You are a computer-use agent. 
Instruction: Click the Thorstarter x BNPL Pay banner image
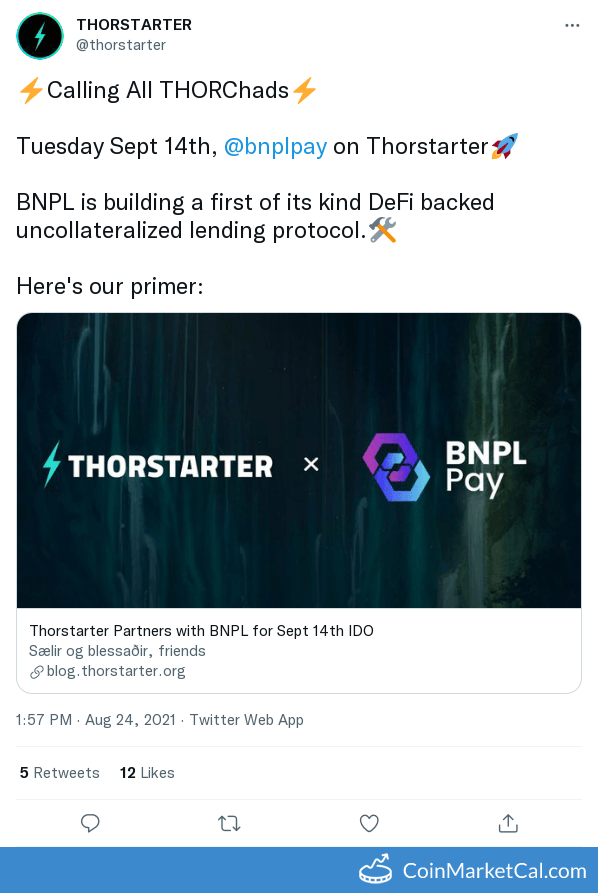click(x=298, y=460)
